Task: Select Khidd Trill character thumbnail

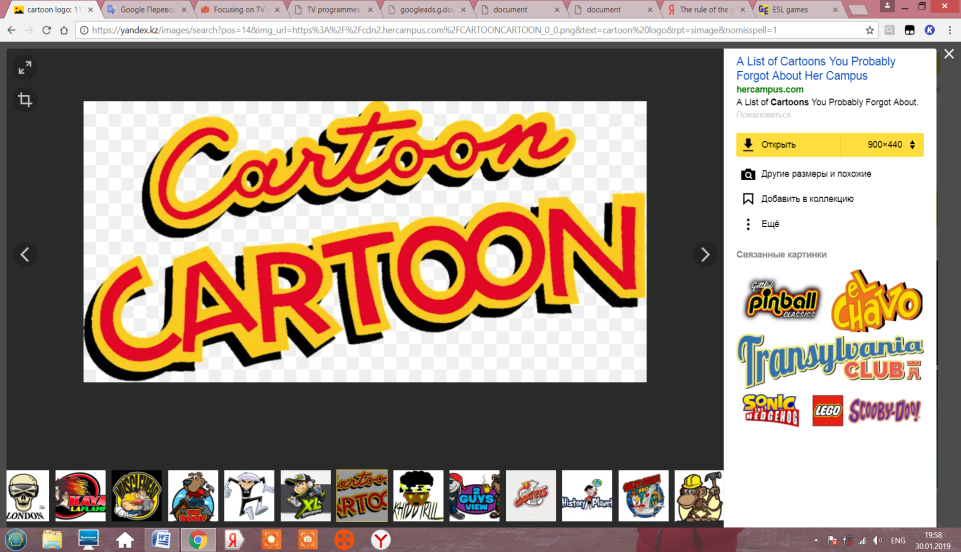Action: 418,496
